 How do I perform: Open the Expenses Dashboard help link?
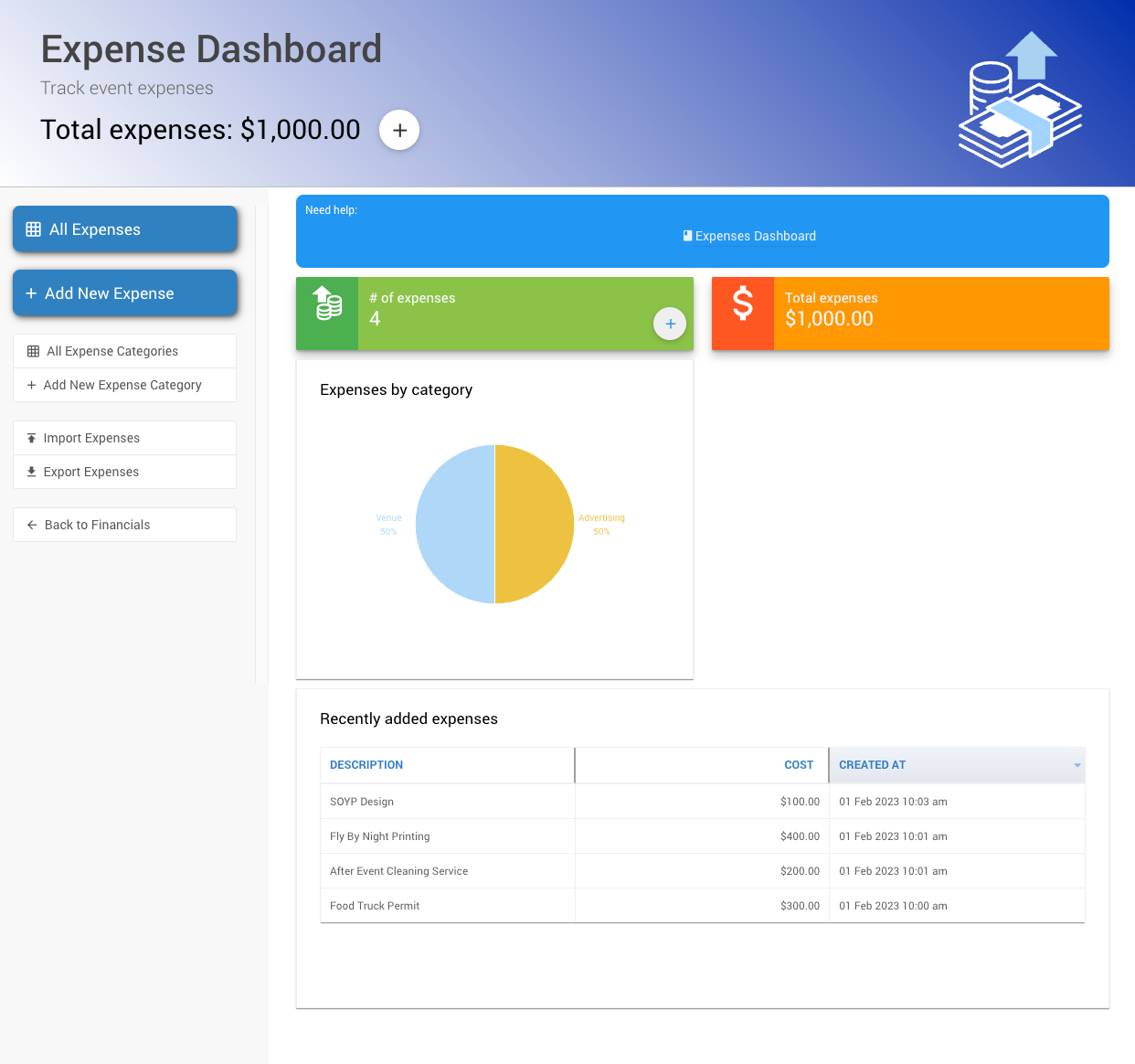pos(755,236)
